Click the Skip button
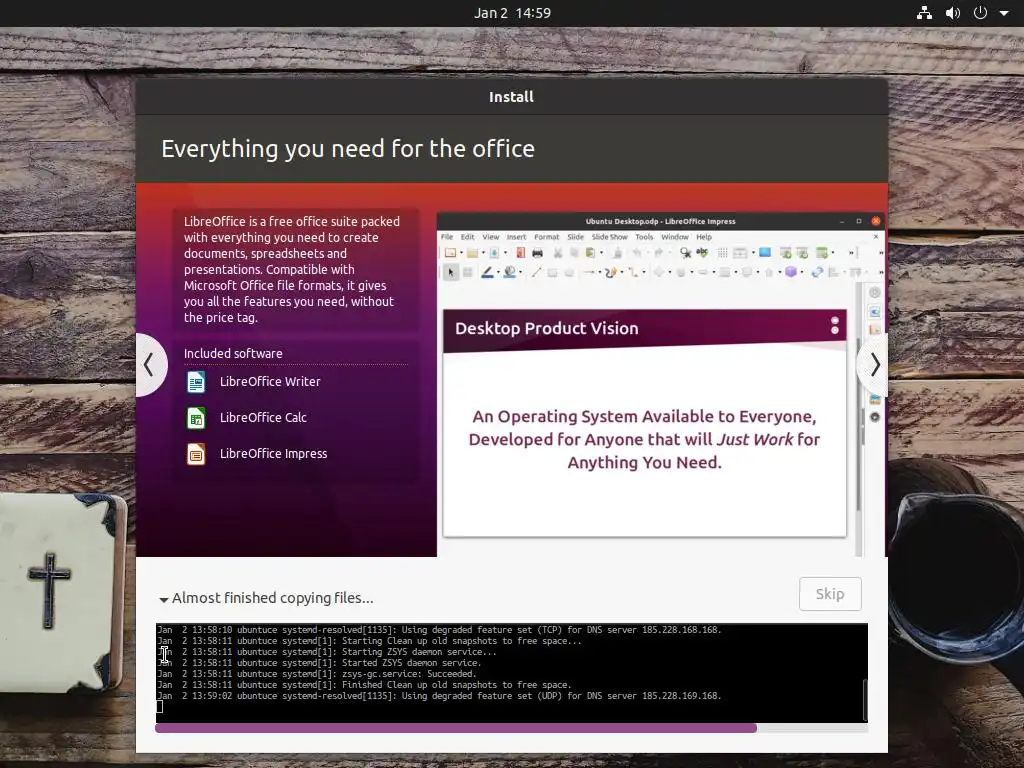The height and width of the screenshot is (768, 1024). [830, 594]
